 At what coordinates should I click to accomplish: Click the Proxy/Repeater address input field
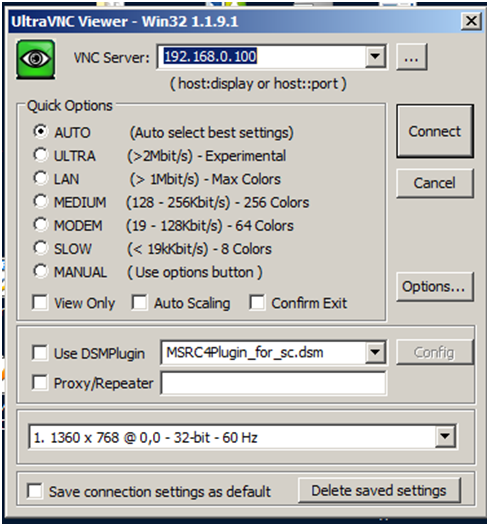[274, 382]
